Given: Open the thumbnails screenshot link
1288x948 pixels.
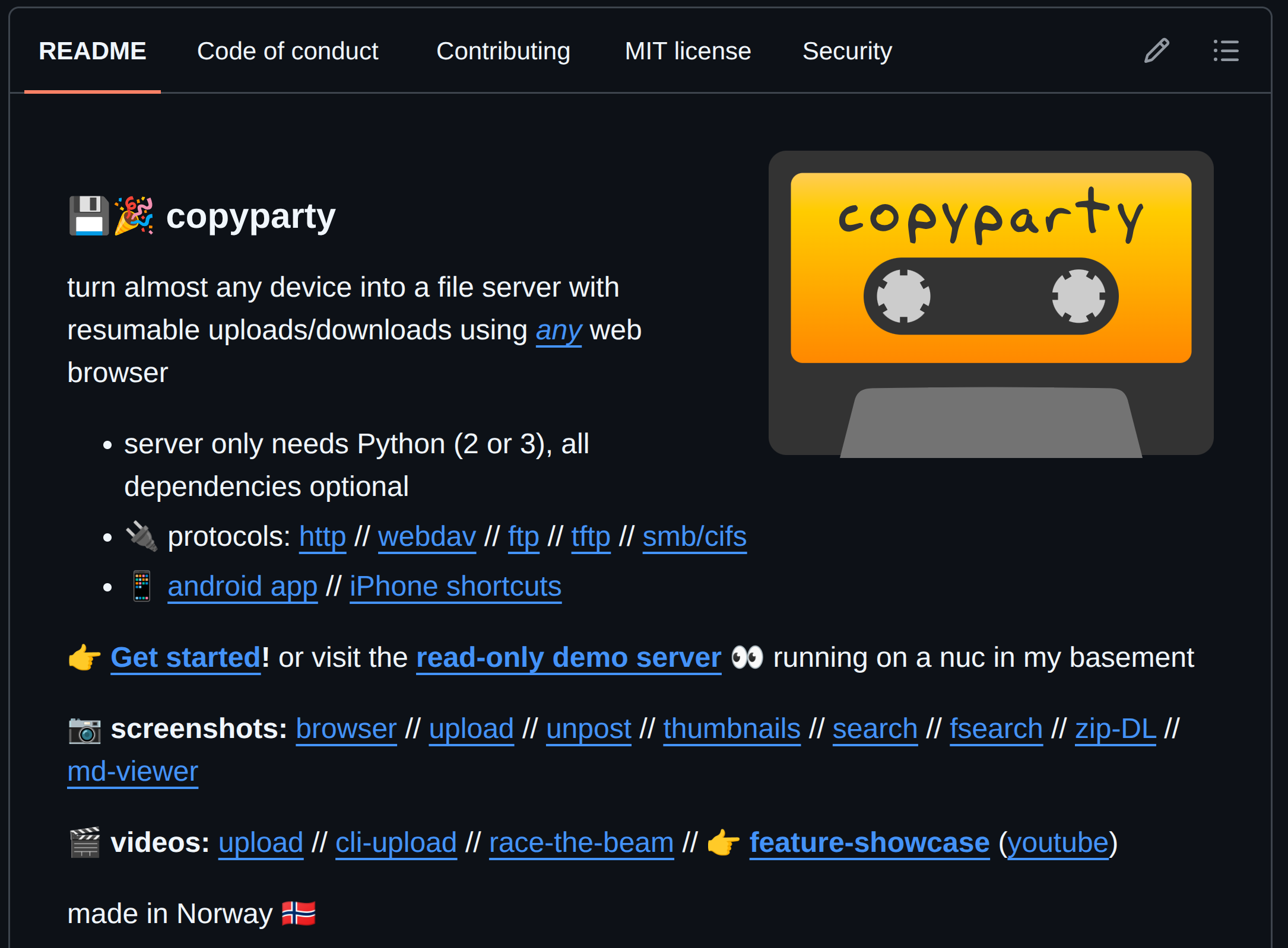Looking at the screenshot, I should tap(731, 729).
